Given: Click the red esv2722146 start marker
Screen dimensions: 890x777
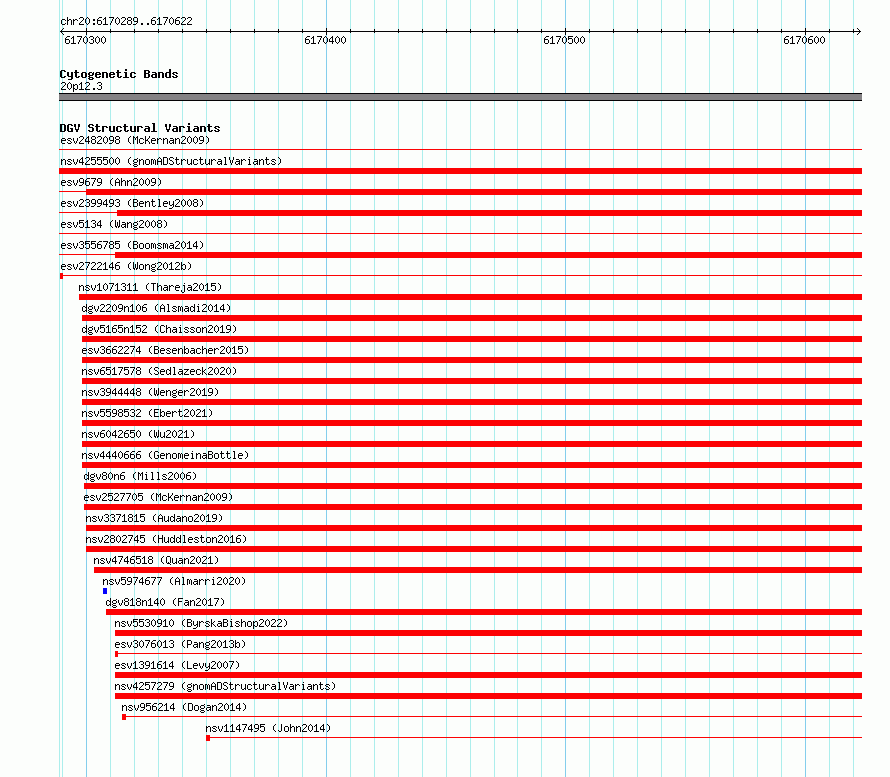Looking at the screenshot, I should 61,276.
